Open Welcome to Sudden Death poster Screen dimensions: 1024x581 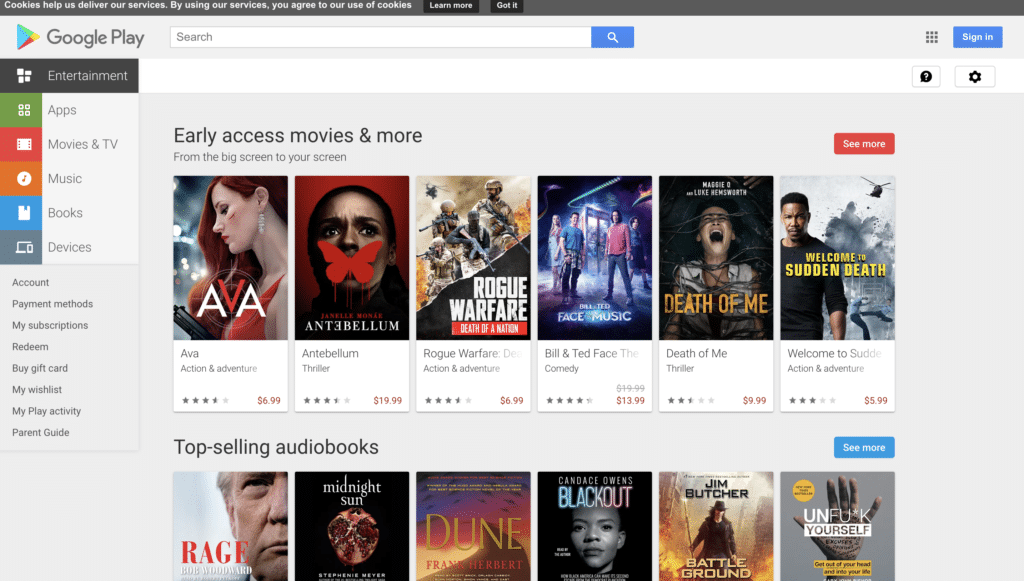[x=838, y=258]
